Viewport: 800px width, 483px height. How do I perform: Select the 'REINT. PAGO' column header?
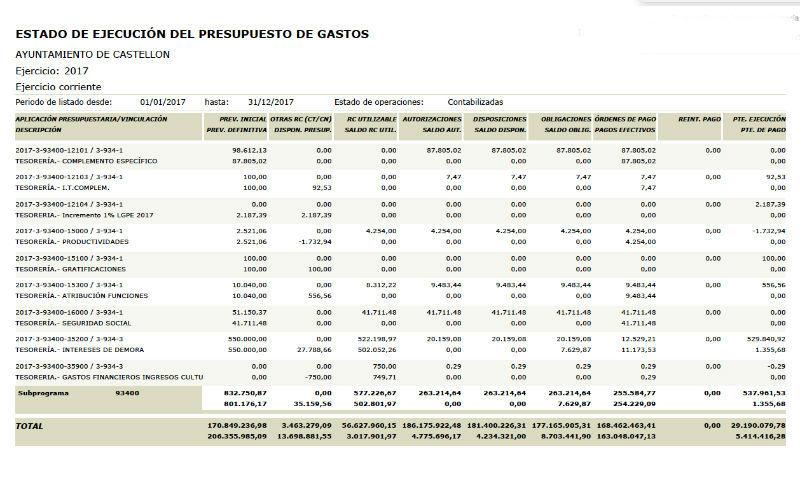tap(698, 119)
